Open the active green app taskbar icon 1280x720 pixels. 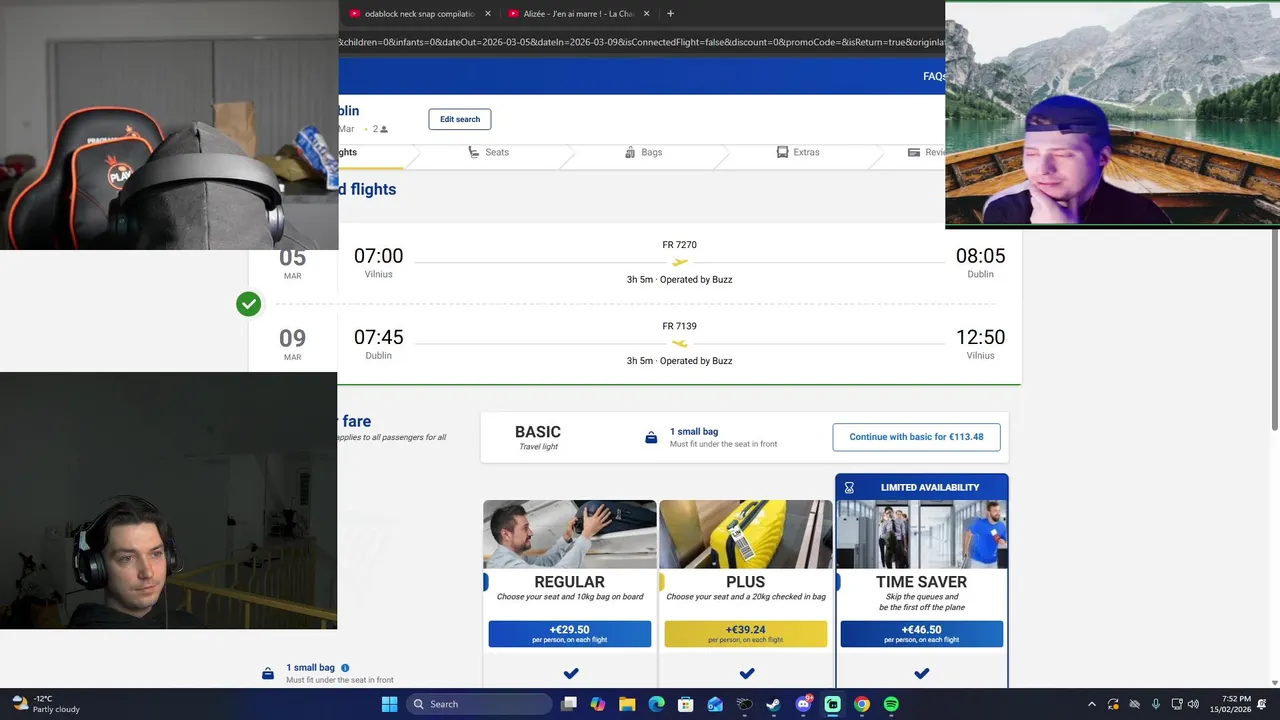[x=832, y=704]
